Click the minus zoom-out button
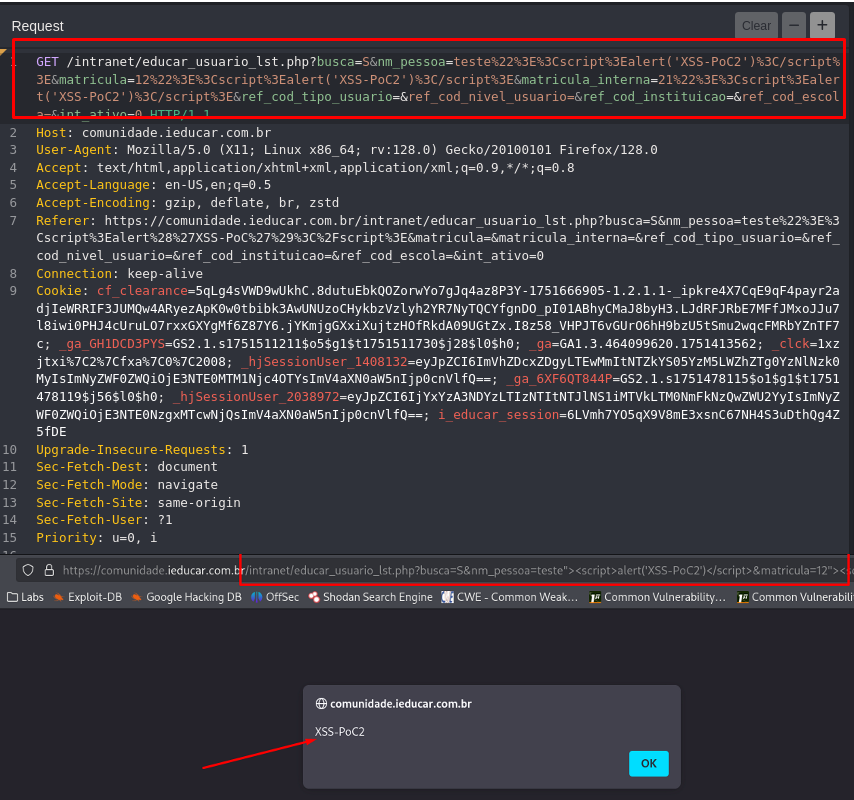The image size is (854, 800). [x=794, y=26]
